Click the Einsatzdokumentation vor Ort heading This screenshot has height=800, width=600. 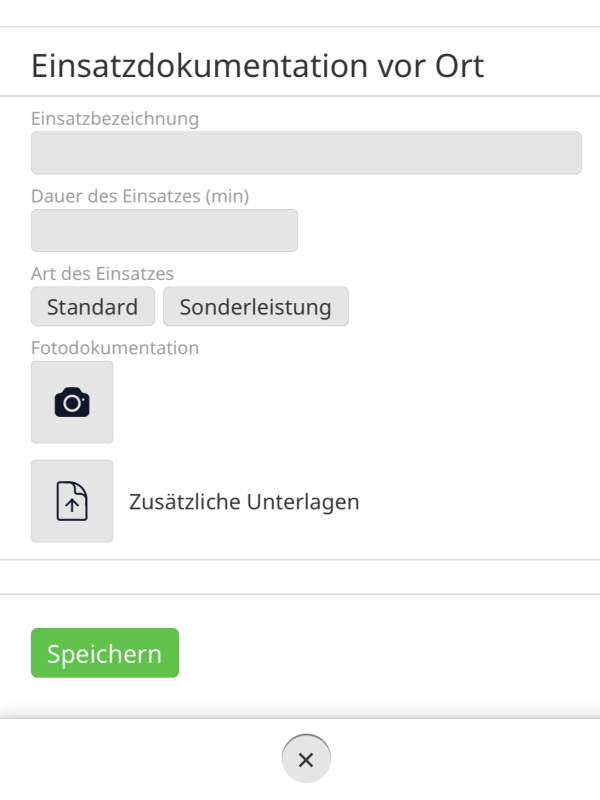pos(258,66)
